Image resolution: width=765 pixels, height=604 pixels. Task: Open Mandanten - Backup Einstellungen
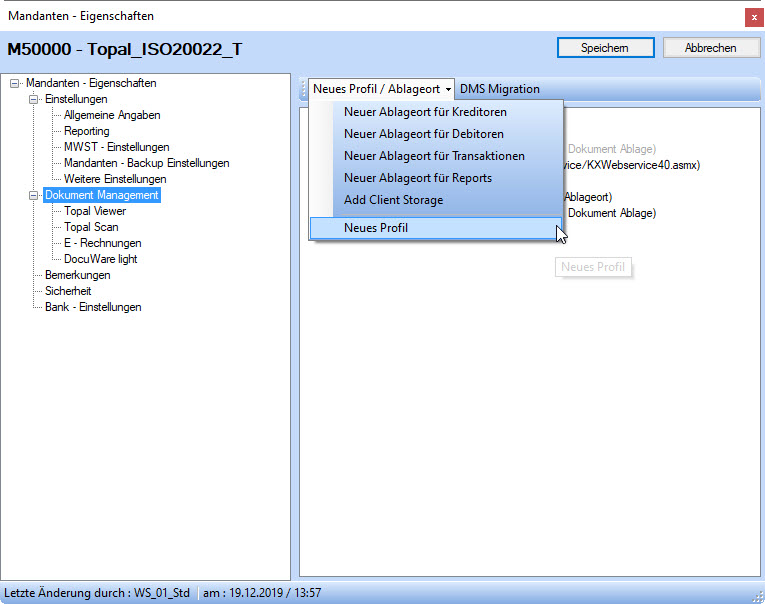(147, 163)
